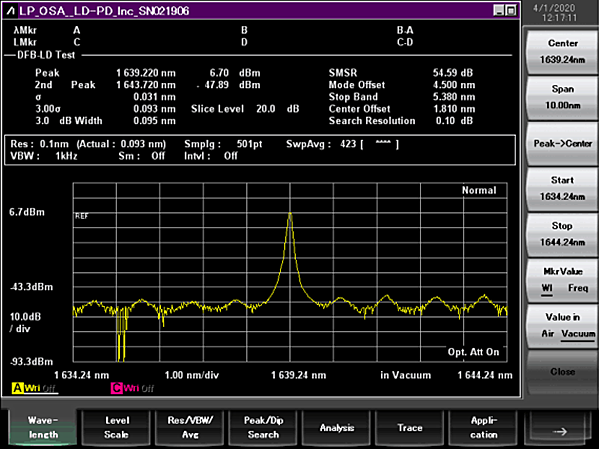600x450 pixels.
Task: Maximize the LP_OSA window
Action: click(x=510, y=10)
